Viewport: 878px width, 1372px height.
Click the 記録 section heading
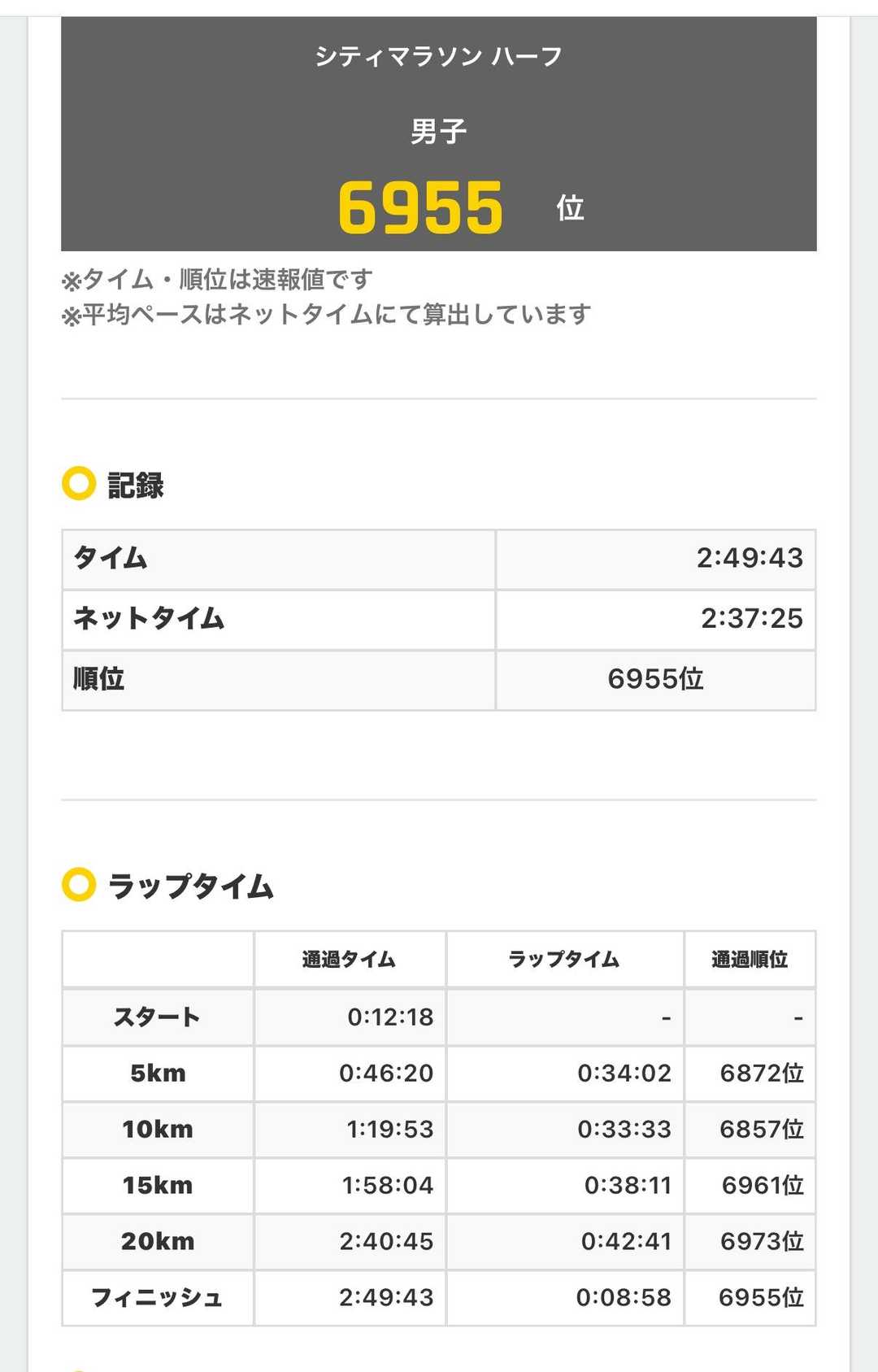pyautogui.click(x=136, y=486)
